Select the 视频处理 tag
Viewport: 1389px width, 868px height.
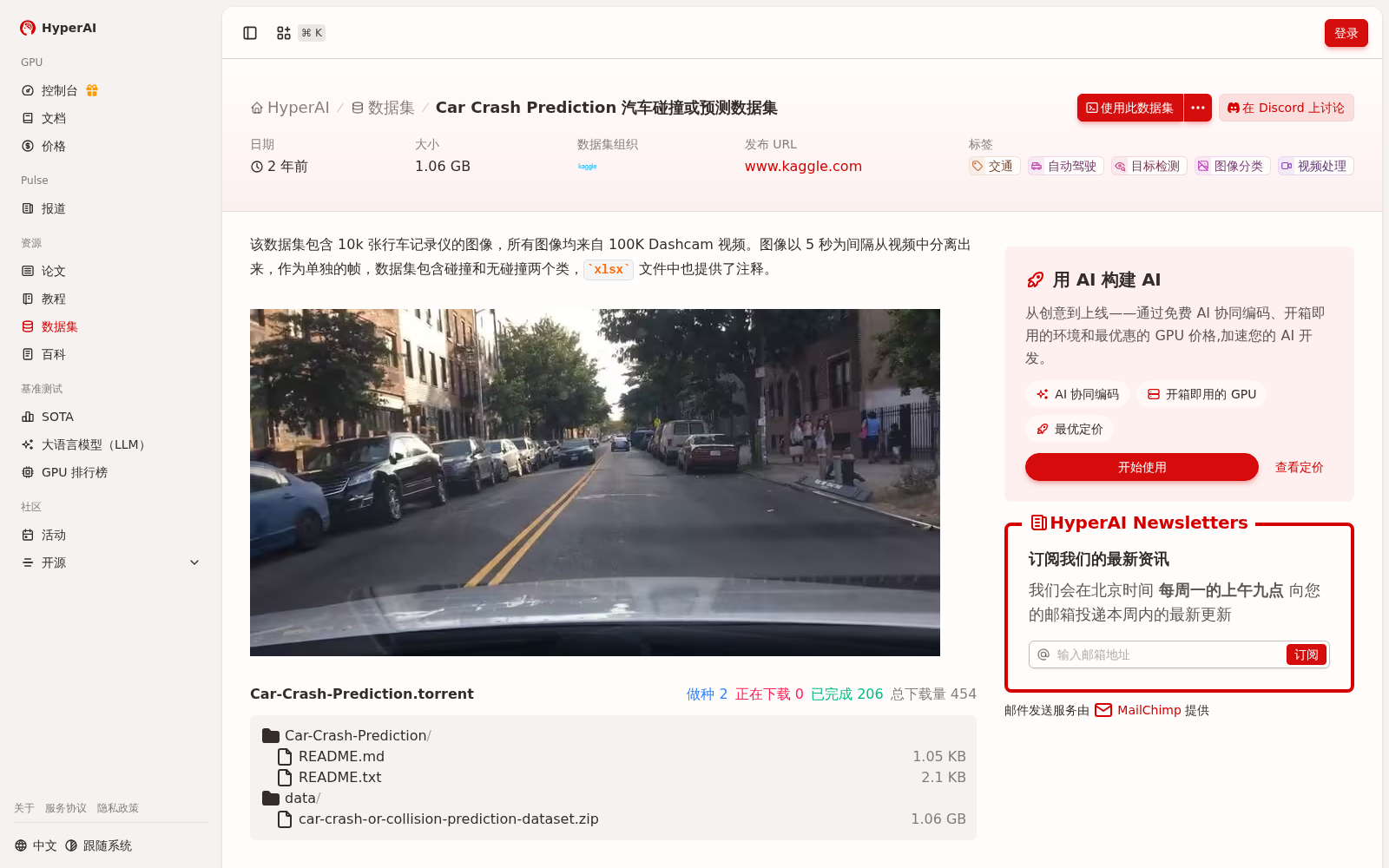[1316, 166]
